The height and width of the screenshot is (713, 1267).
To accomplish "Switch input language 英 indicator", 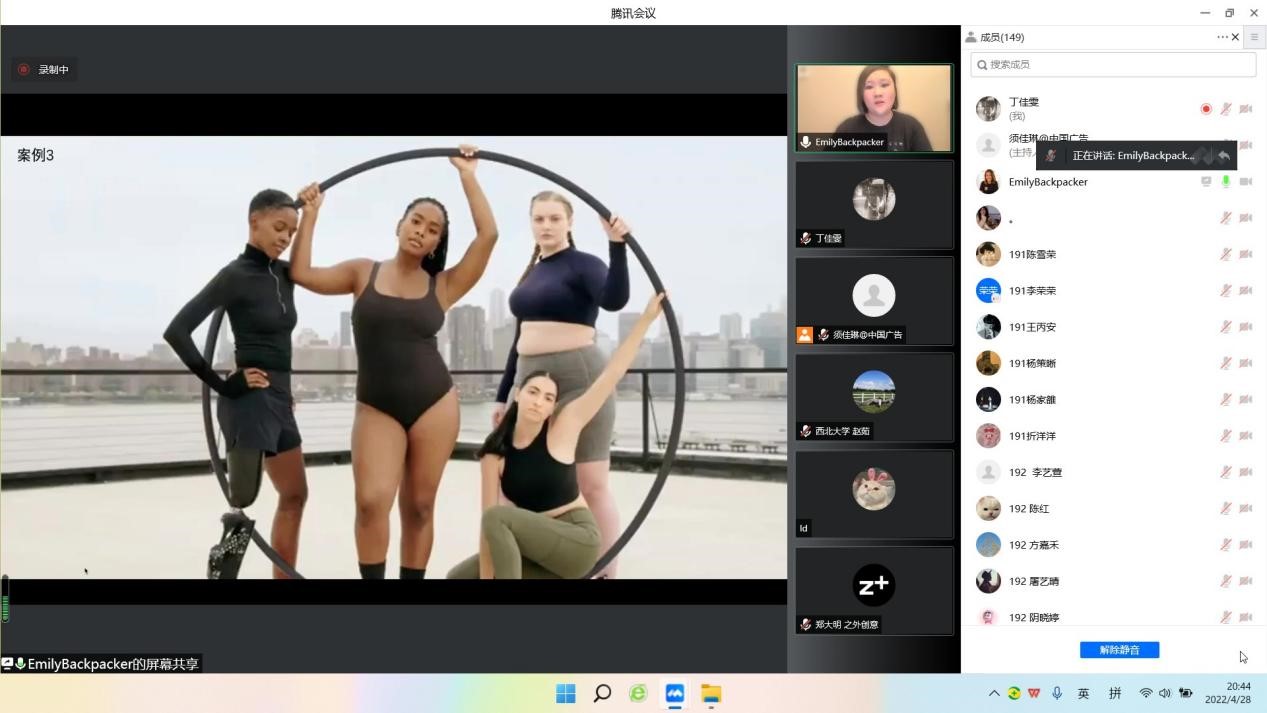I will point(1084,693).
